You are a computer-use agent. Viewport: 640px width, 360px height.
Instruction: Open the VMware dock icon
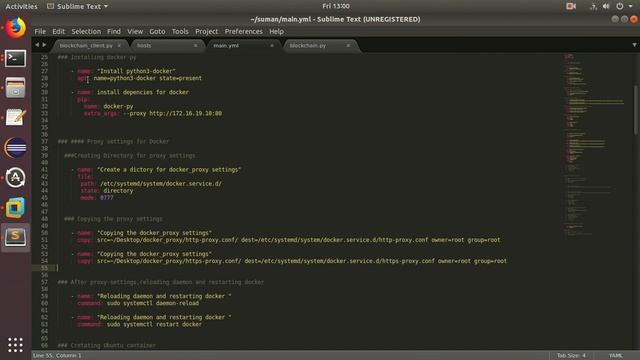16,207
